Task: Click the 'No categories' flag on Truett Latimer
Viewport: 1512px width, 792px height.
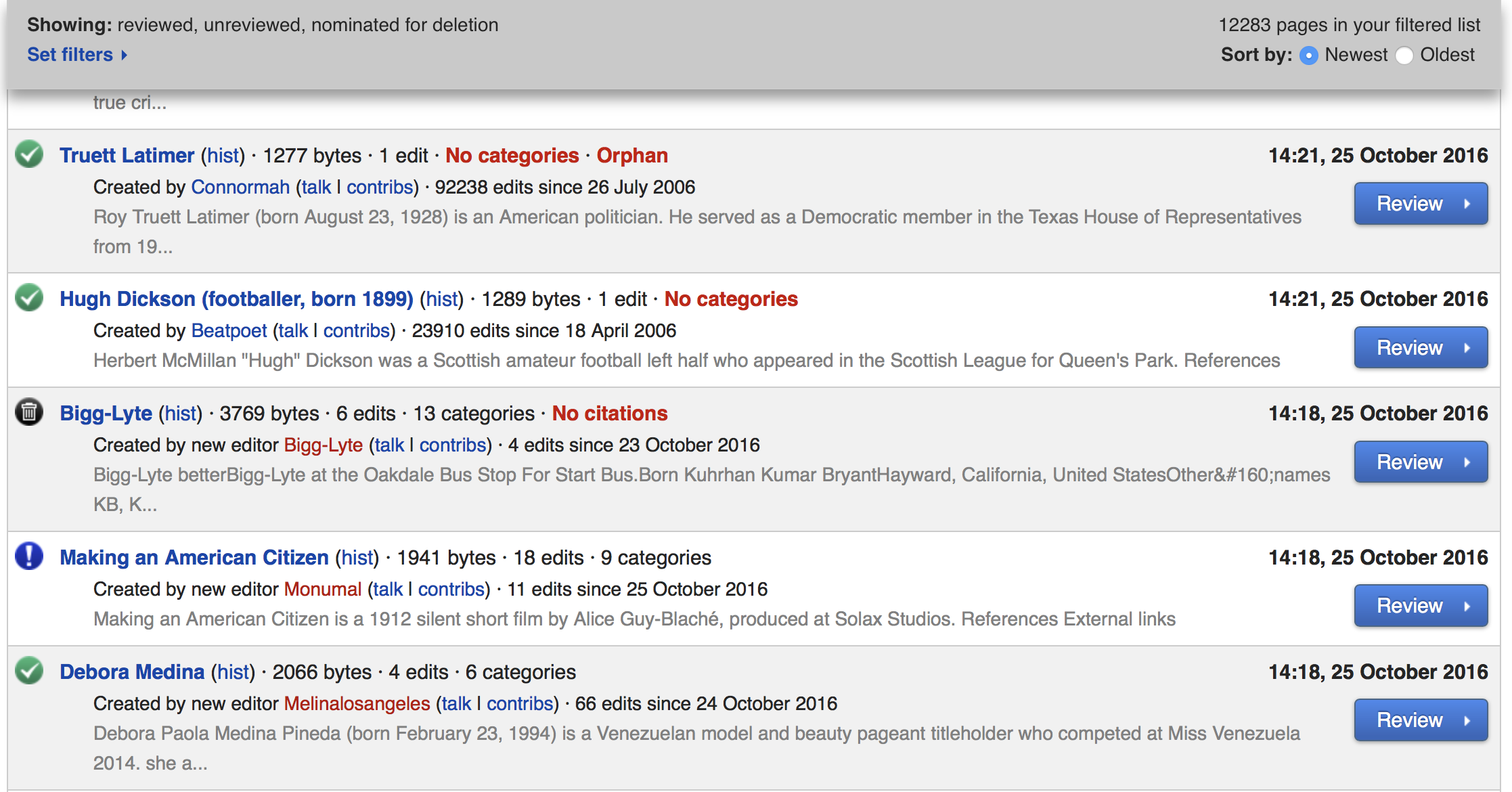Action: (x=512, y=156)
